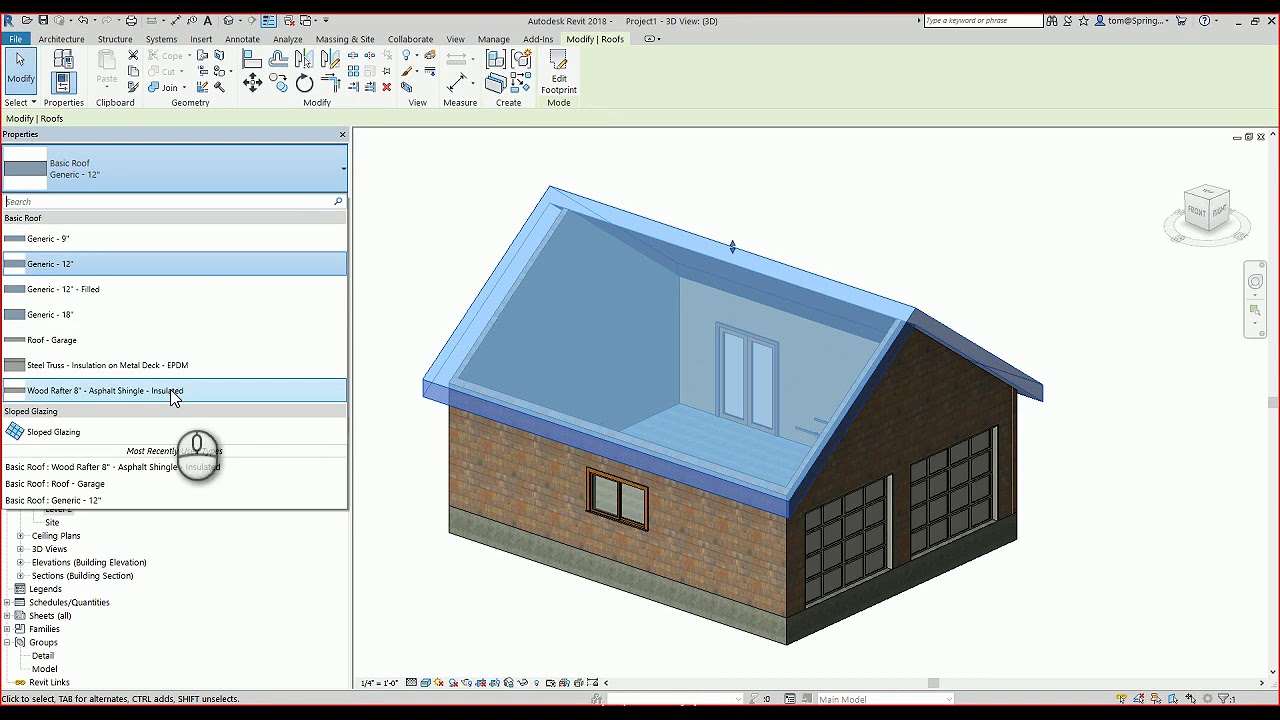Click the red Delete X icon
The width and height of the screenshot is (1280, 720).
tap(387, 87)
